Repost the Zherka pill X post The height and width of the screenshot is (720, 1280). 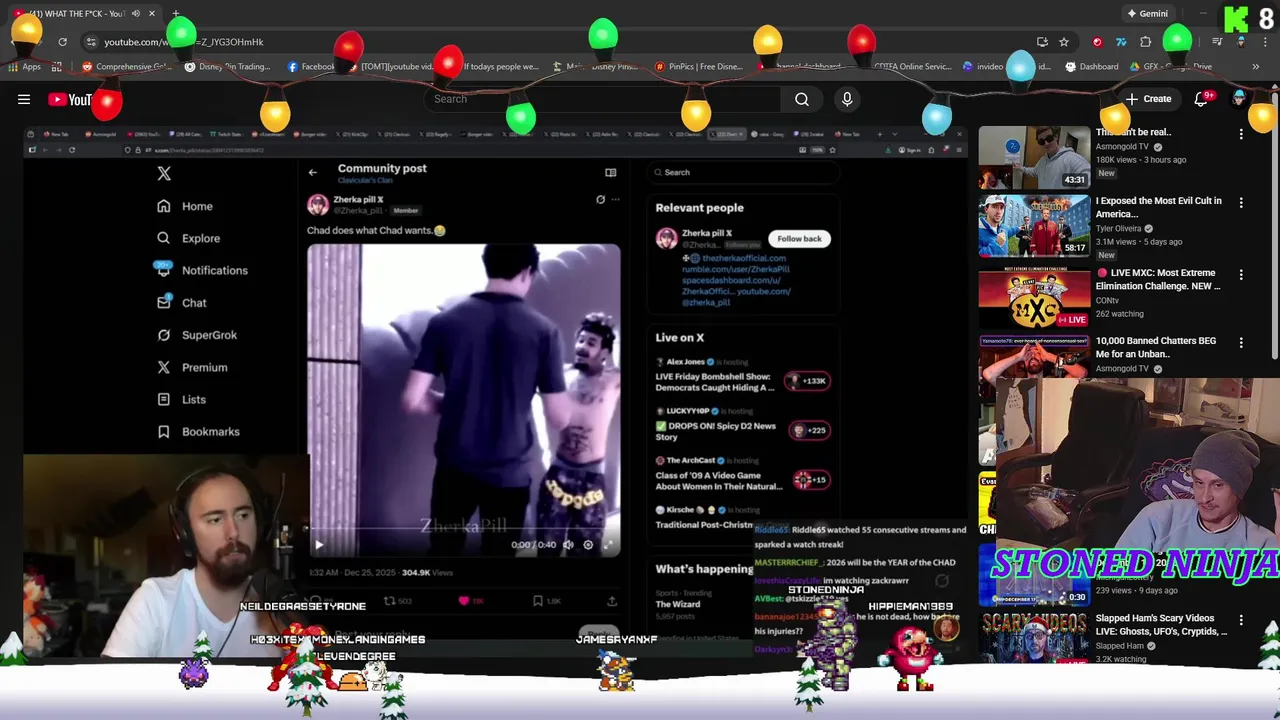point(400,601)
